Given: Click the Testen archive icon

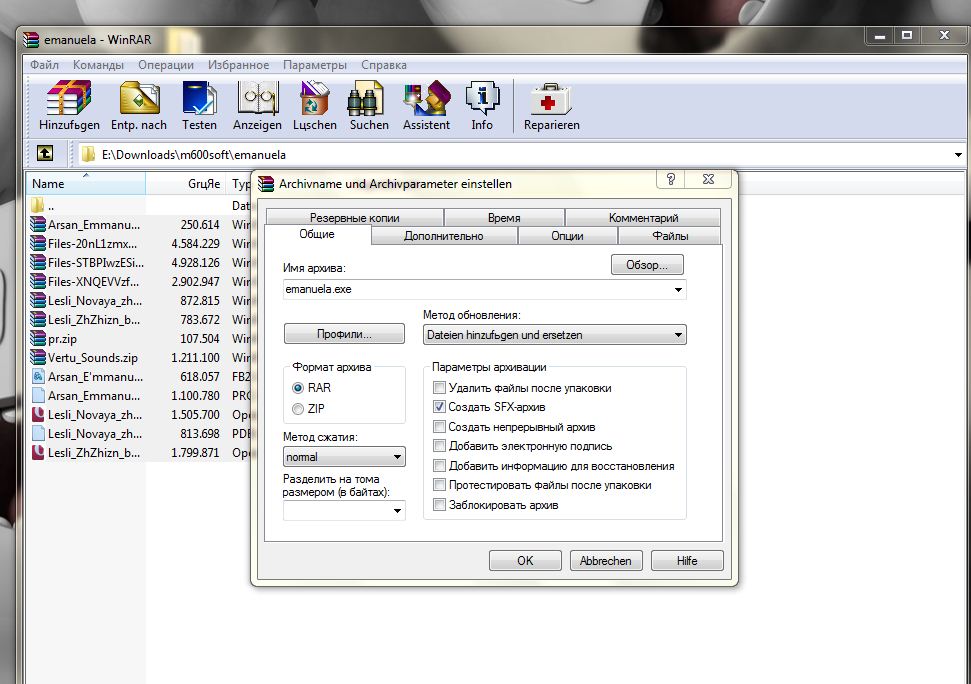Looking at the screenshot, I should (x=199, y=100).
